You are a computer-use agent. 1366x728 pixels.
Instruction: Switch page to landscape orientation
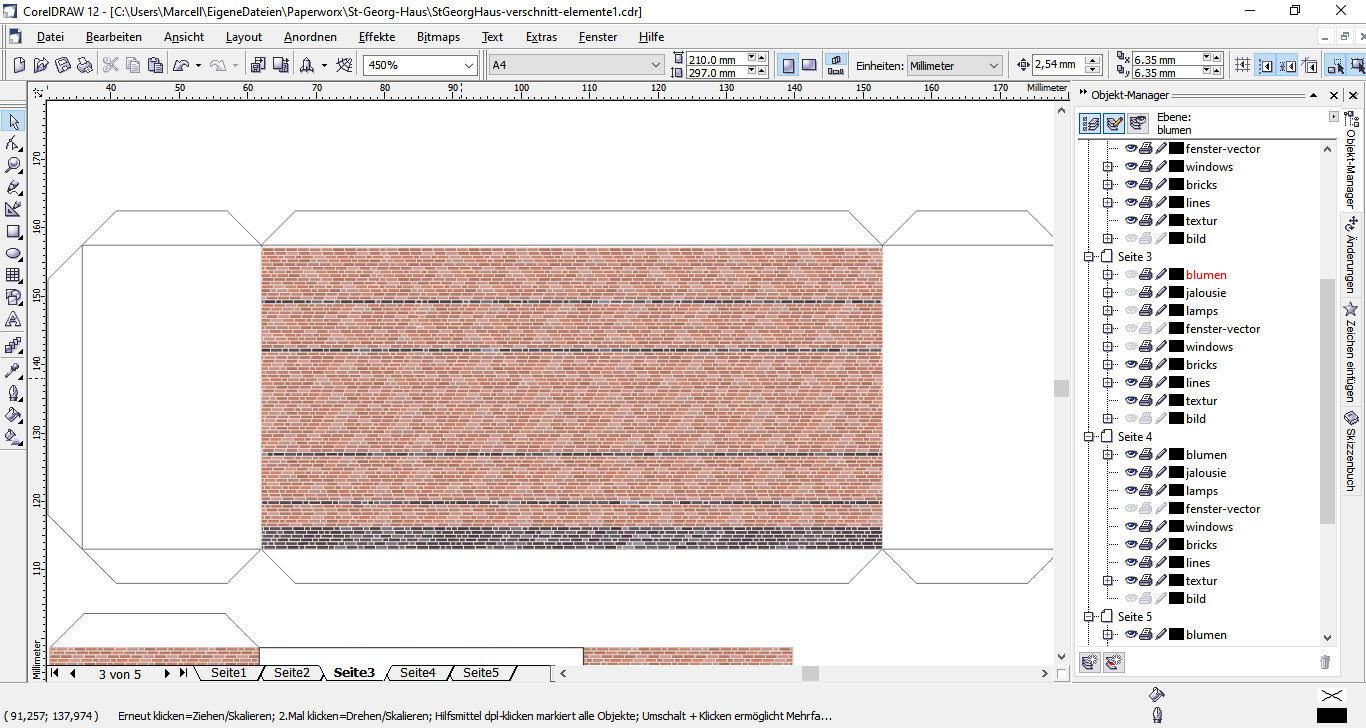point(810,65)
